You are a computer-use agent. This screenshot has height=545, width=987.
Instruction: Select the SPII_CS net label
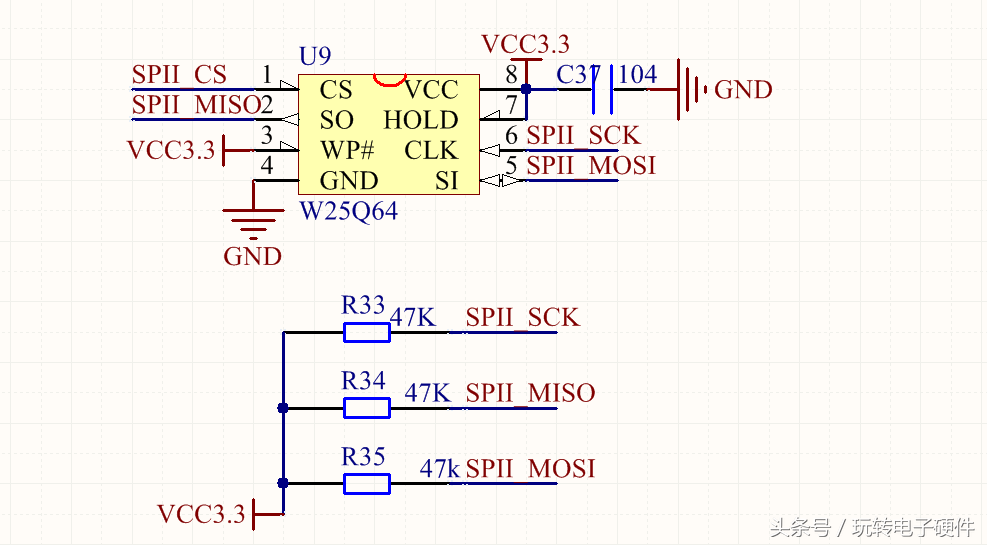179,74
